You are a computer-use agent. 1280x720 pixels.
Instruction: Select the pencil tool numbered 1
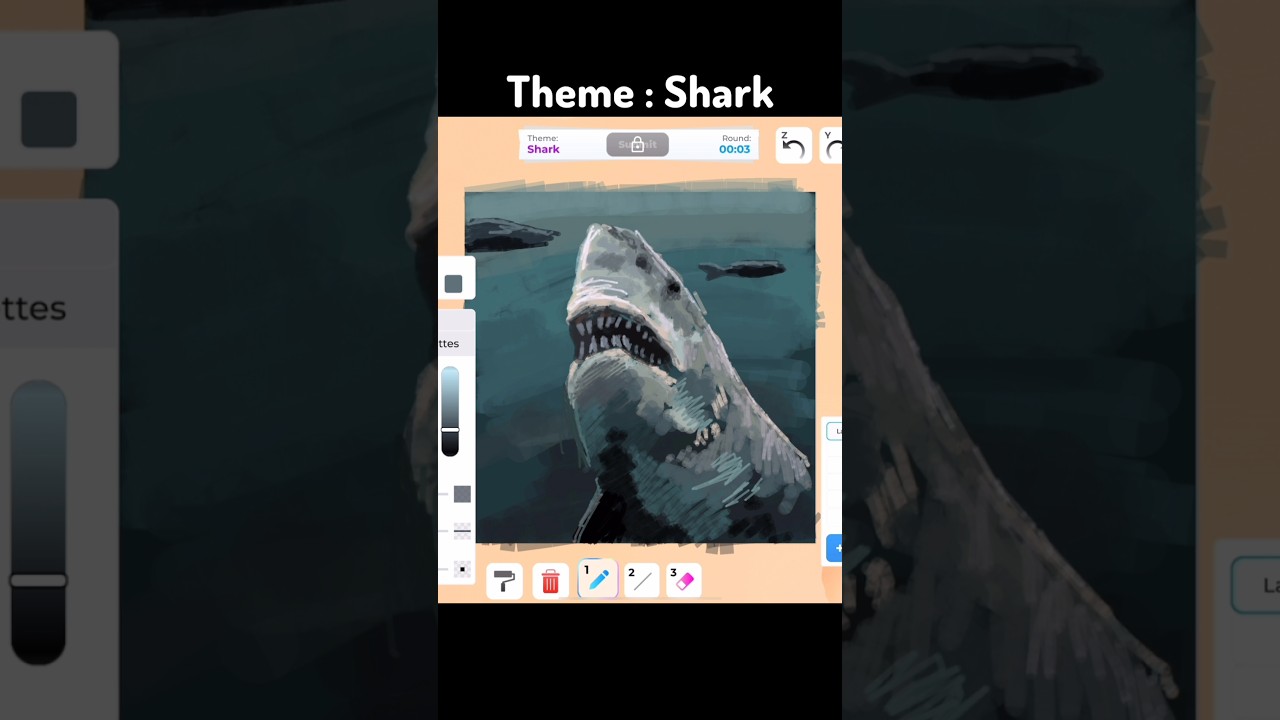coord(598,580)
